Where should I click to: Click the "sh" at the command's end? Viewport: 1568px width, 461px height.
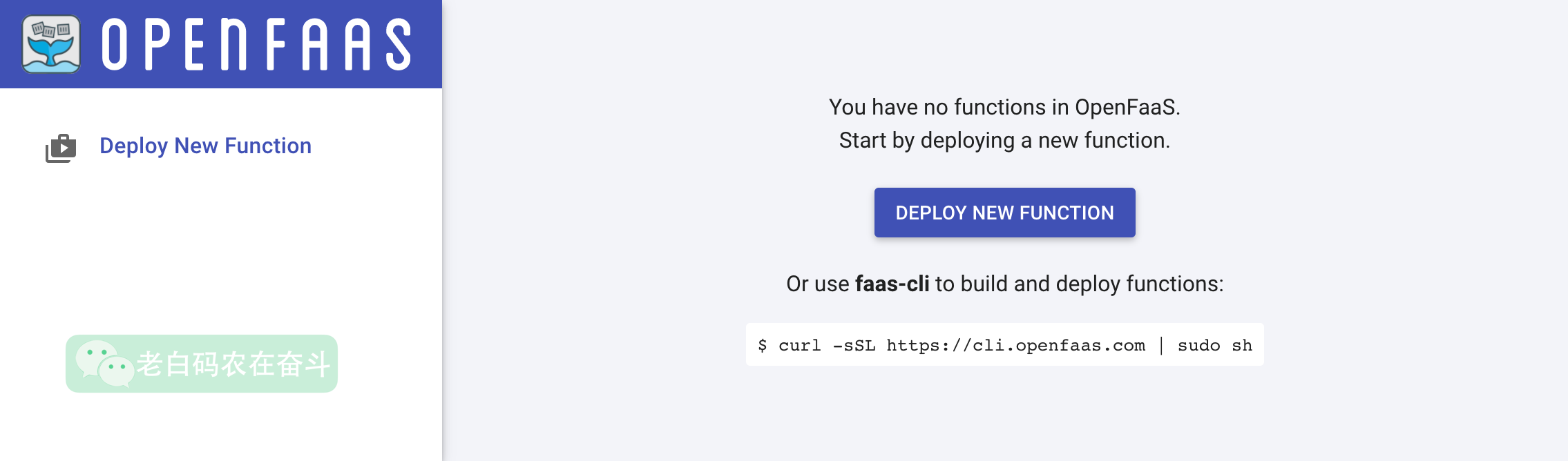(x=1241, y=345)
